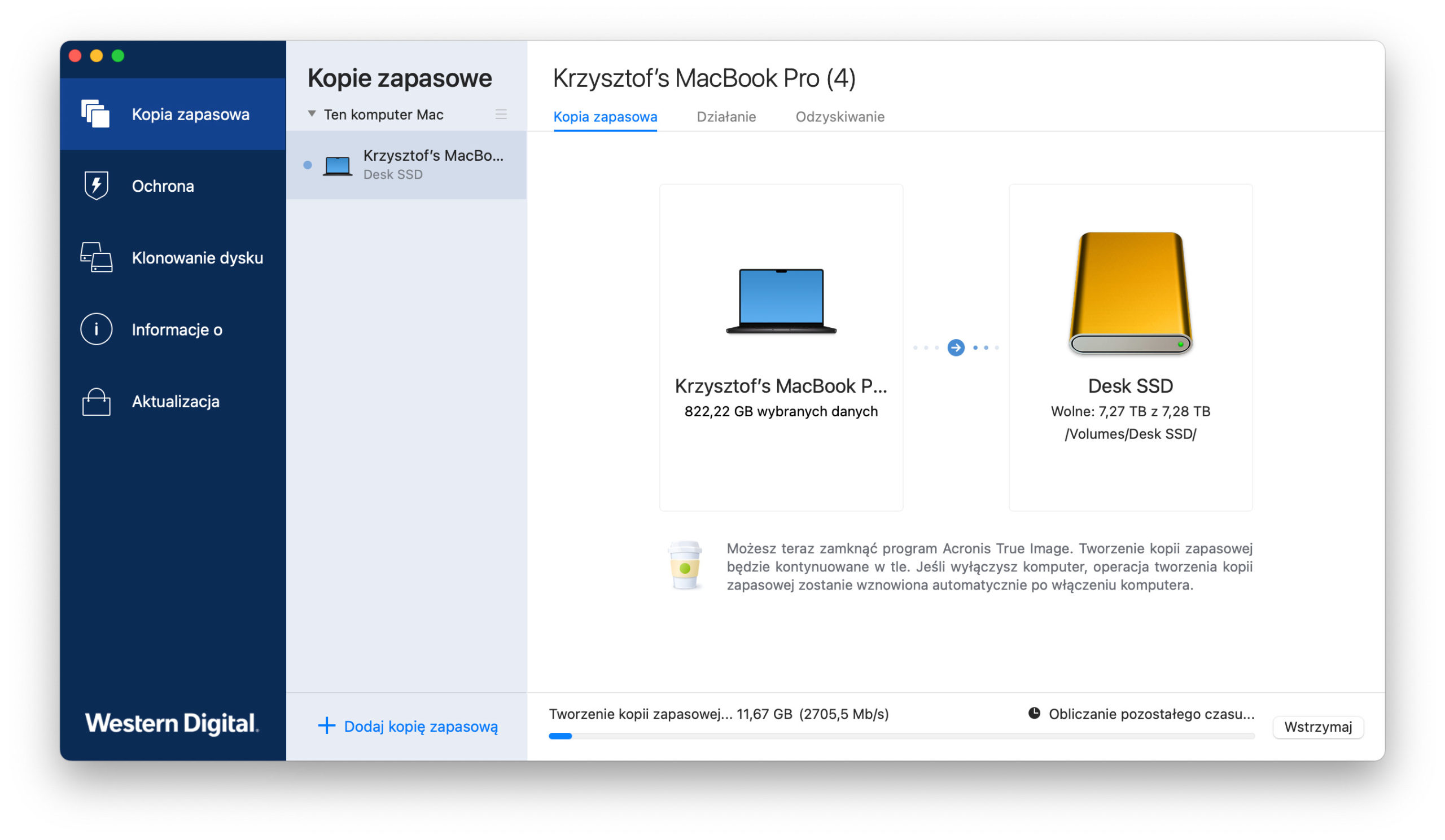The image size is (1445, 840).
Task: Click the blue status dot of the backup
Action: point(308,165)
